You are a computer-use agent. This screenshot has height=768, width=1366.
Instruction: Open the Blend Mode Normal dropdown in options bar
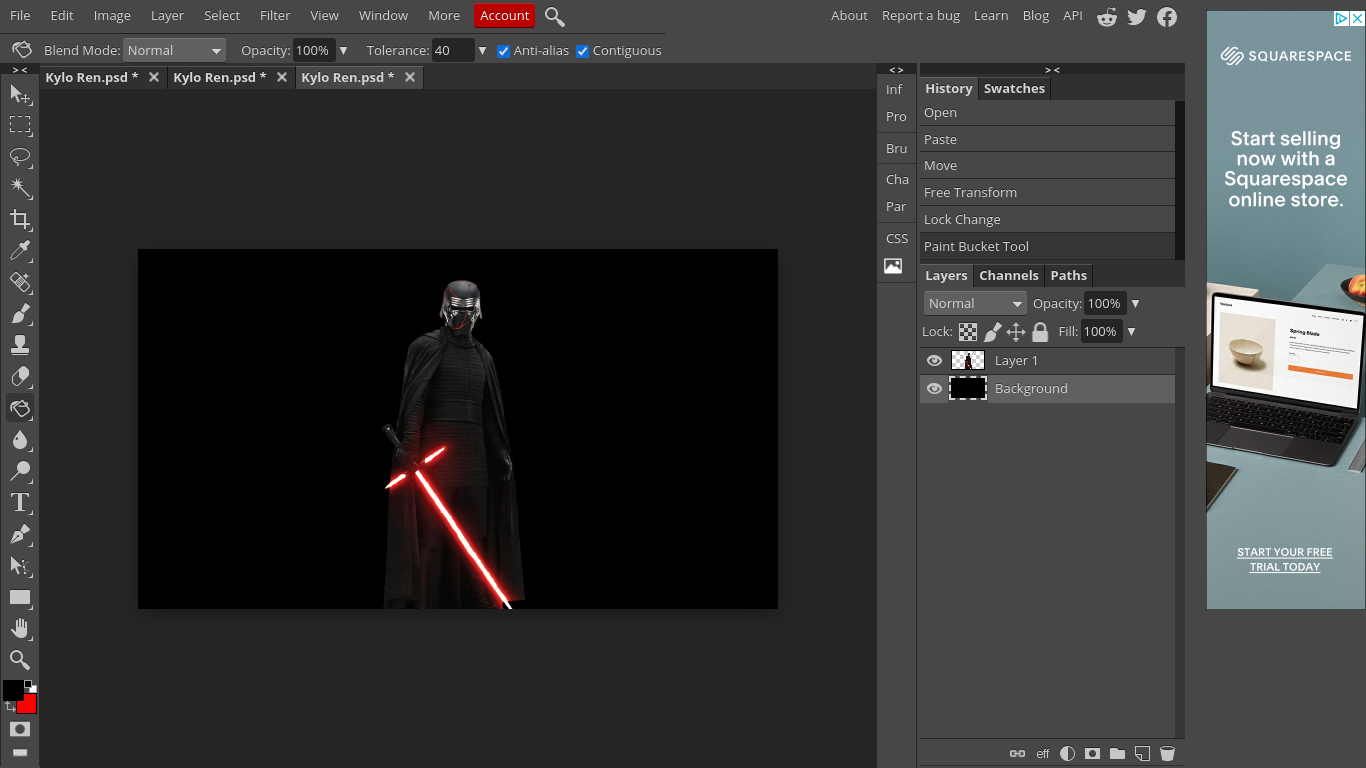174,51
